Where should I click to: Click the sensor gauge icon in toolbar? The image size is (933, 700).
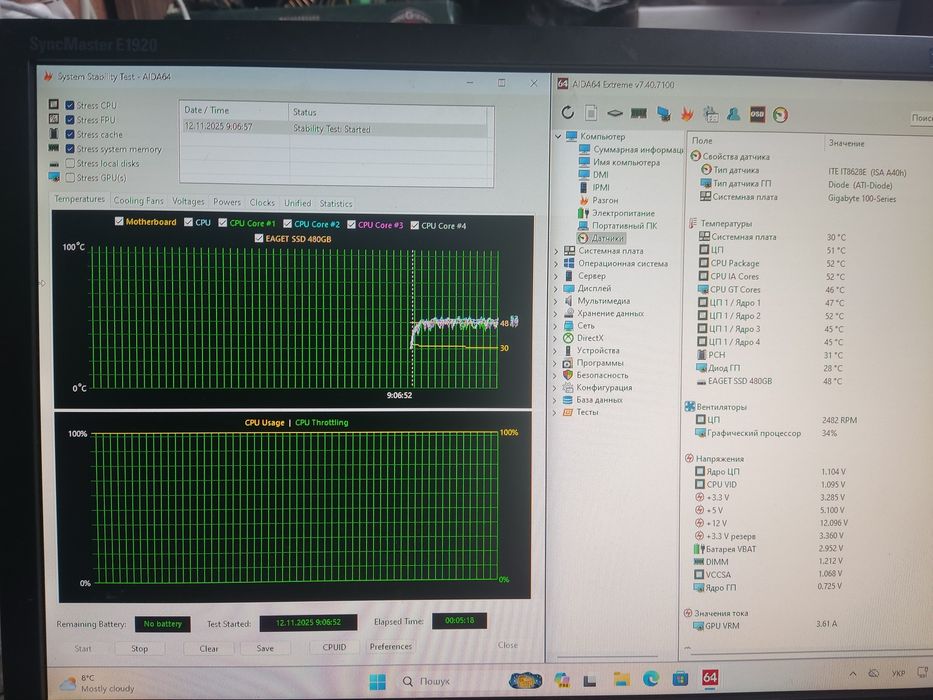click(x=780, y=115)
